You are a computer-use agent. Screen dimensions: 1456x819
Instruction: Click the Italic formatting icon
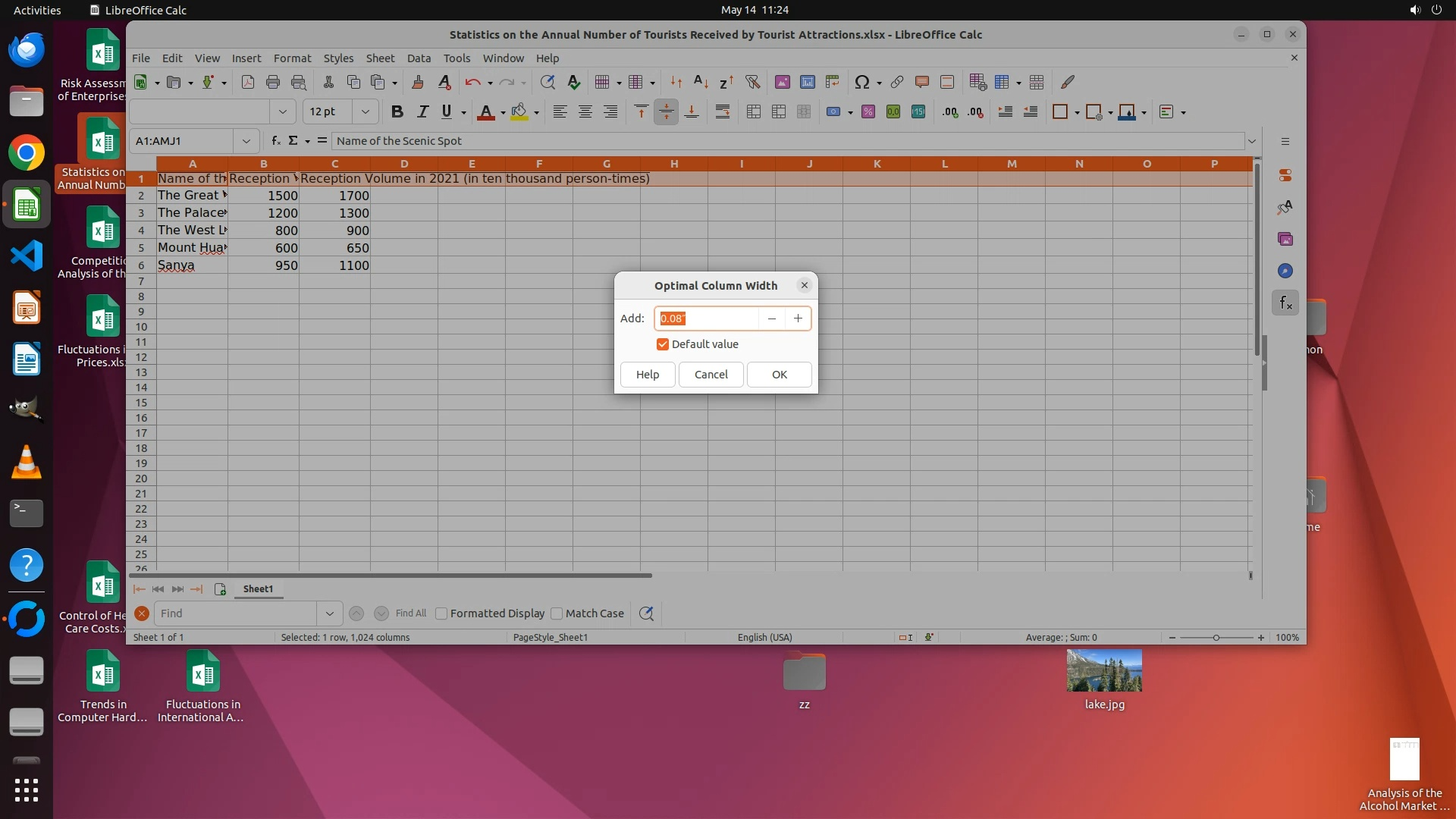tap(422, 112)
